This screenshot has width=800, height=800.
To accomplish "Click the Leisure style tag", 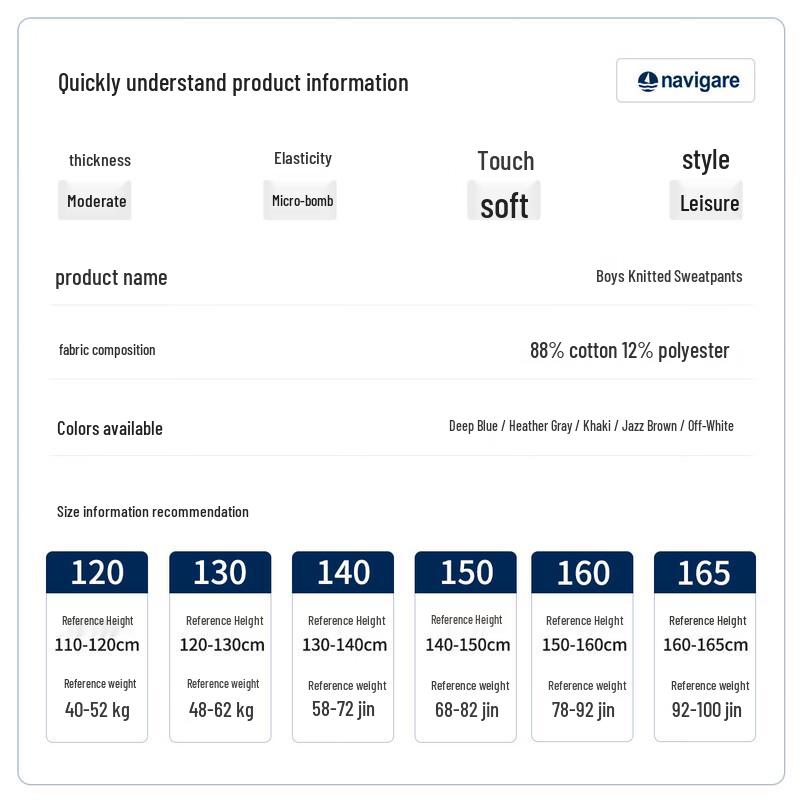I will [x=709, y=203].
